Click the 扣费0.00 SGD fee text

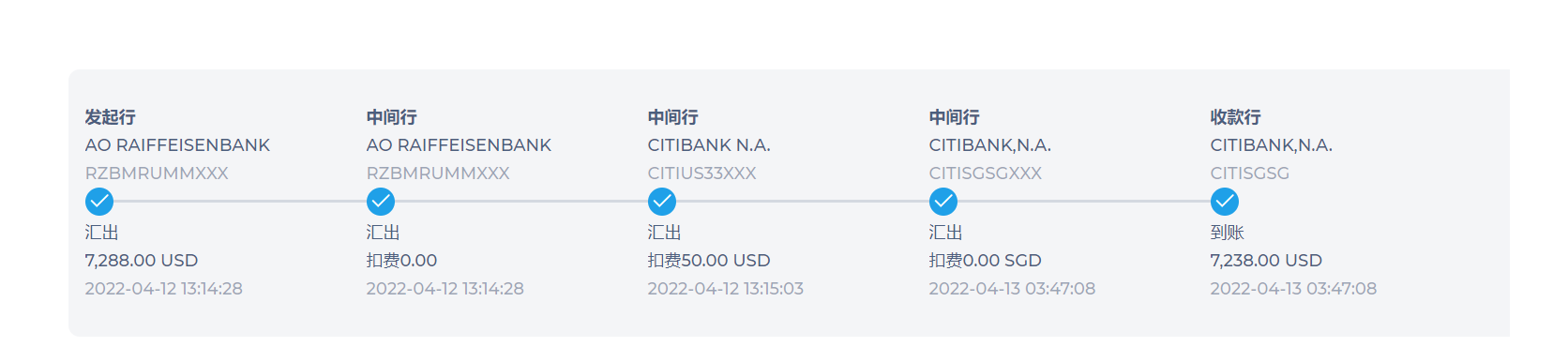point(986,261)
